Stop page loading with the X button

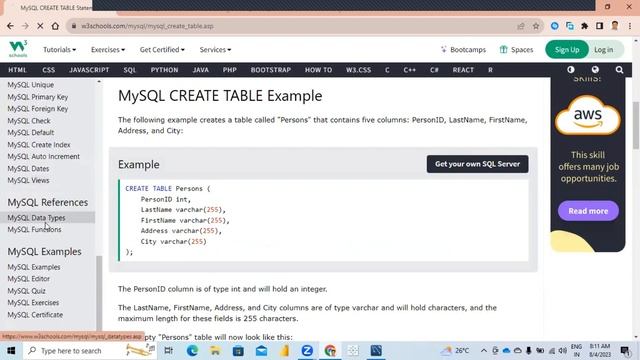[x=40, y=26]
